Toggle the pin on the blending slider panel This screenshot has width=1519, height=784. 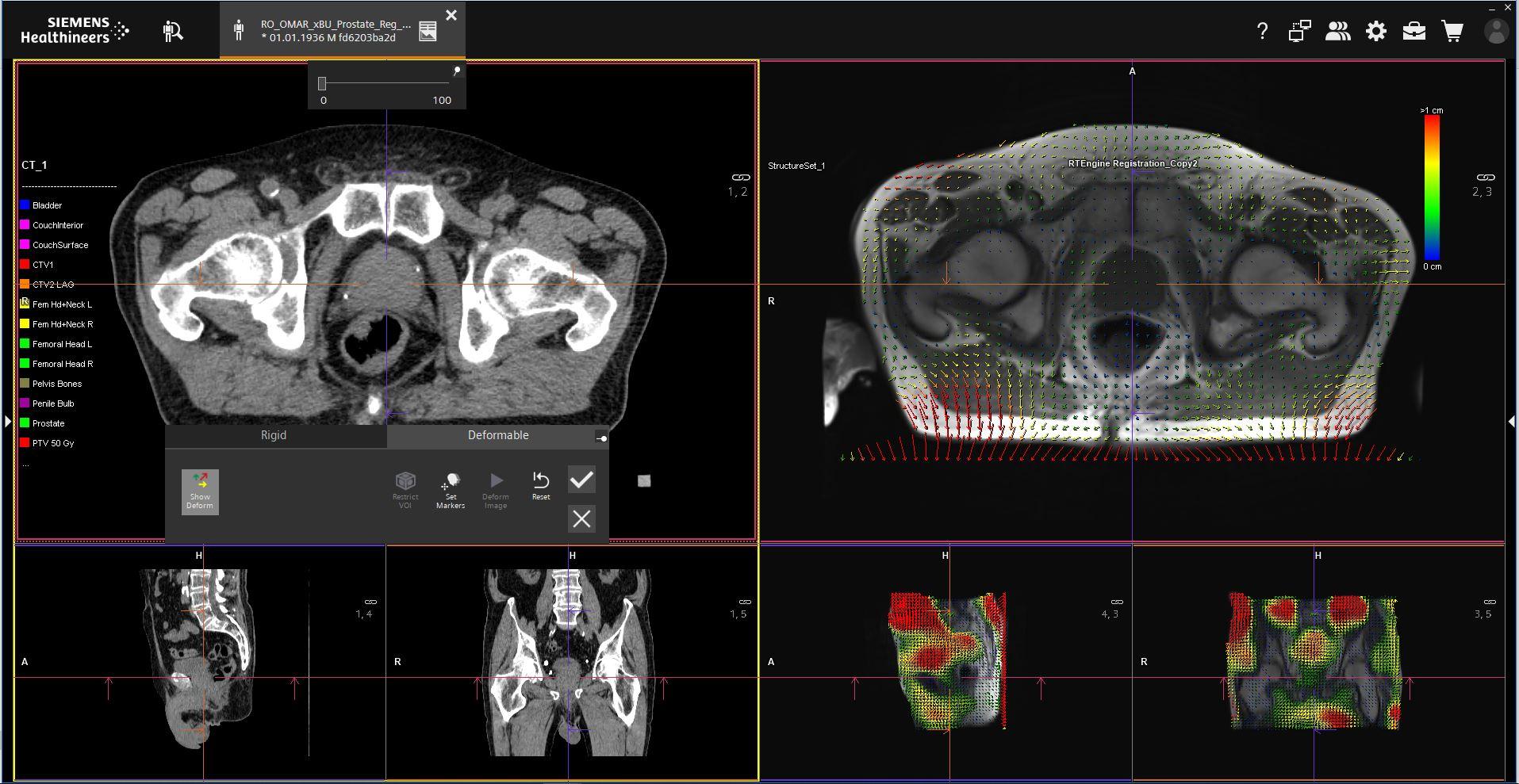tap(457, 71)
